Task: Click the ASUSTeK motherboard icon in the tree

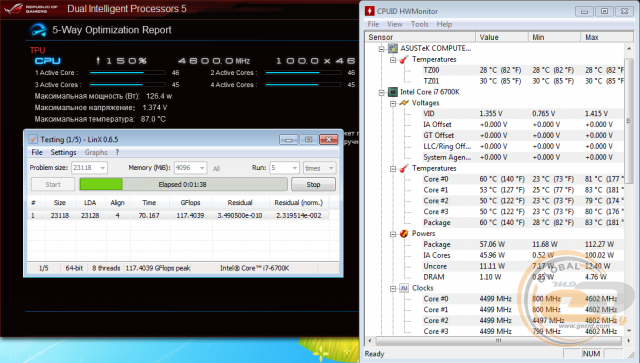Action: 393,48
